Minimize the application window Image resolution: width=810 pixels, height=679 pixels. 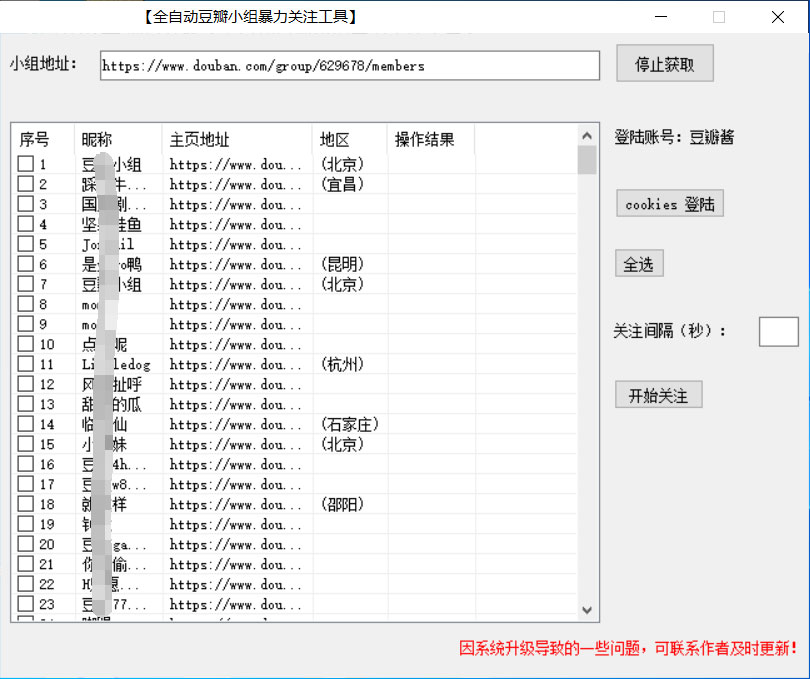[660, 17]
